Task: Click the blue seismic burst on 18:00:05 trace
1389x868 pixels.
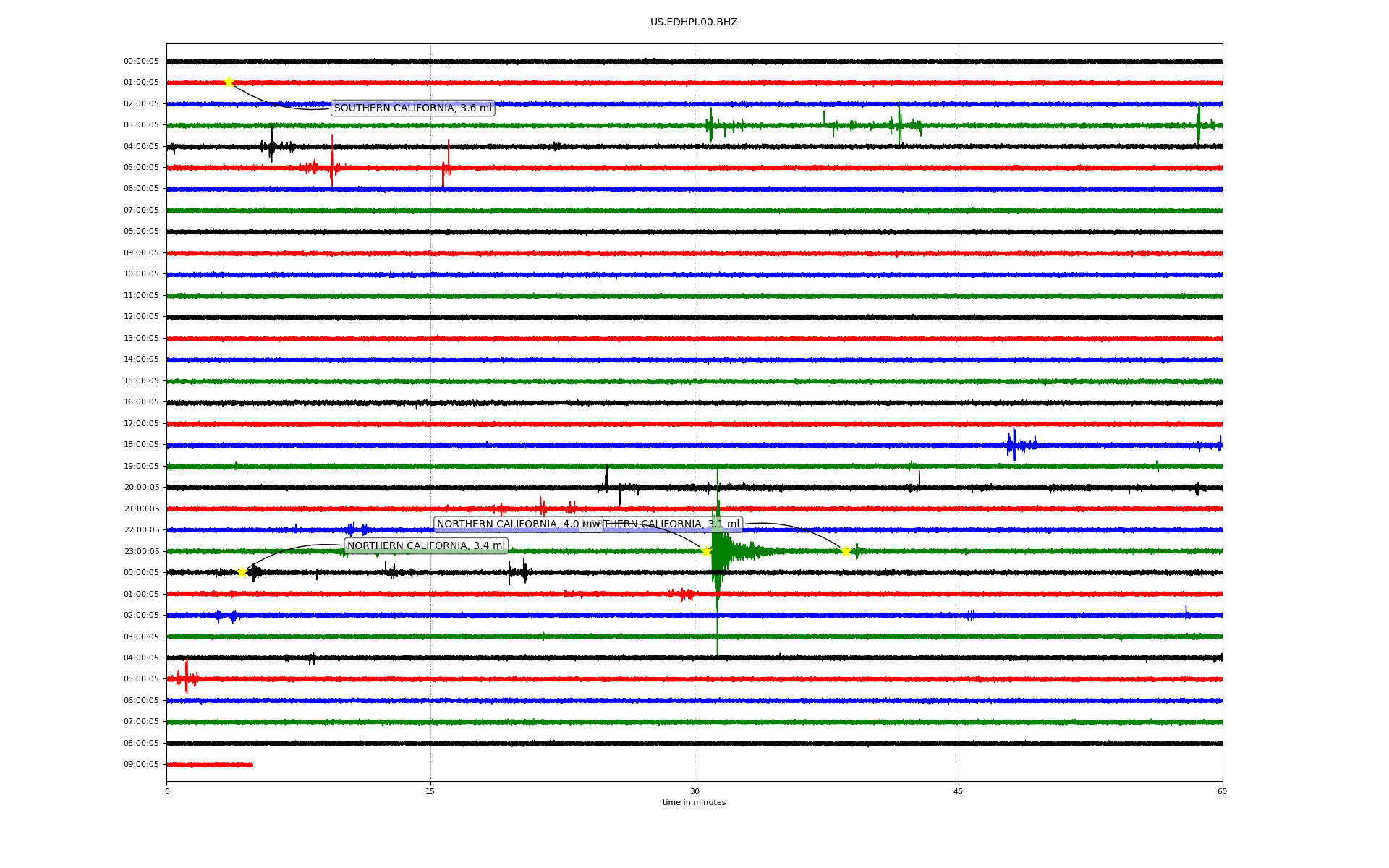Action: point(1014,444)
